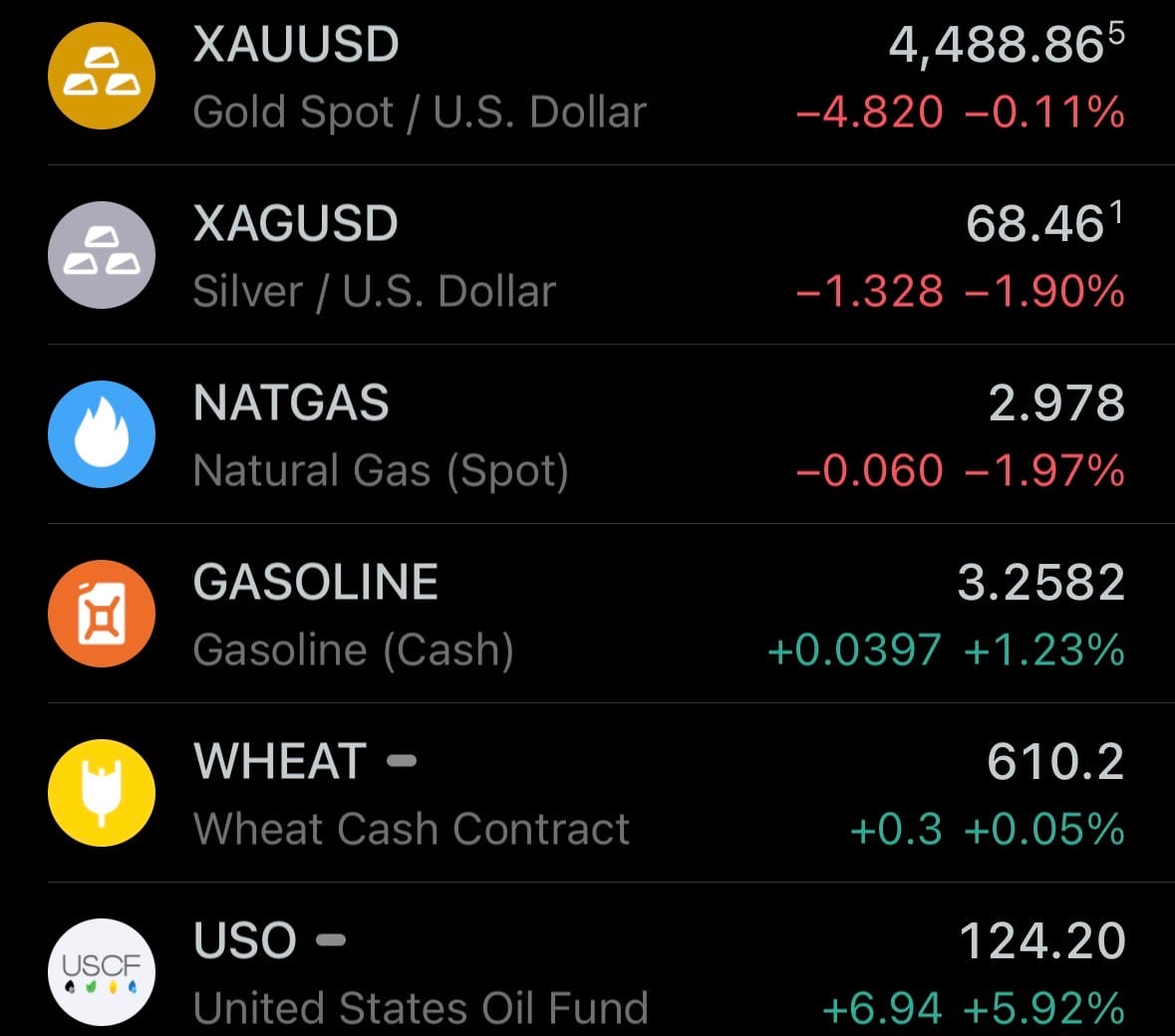Viewport: 1175px width, 1036px height.
Task: Open the XAGUSD symbol name
Action: coord(295,224)
